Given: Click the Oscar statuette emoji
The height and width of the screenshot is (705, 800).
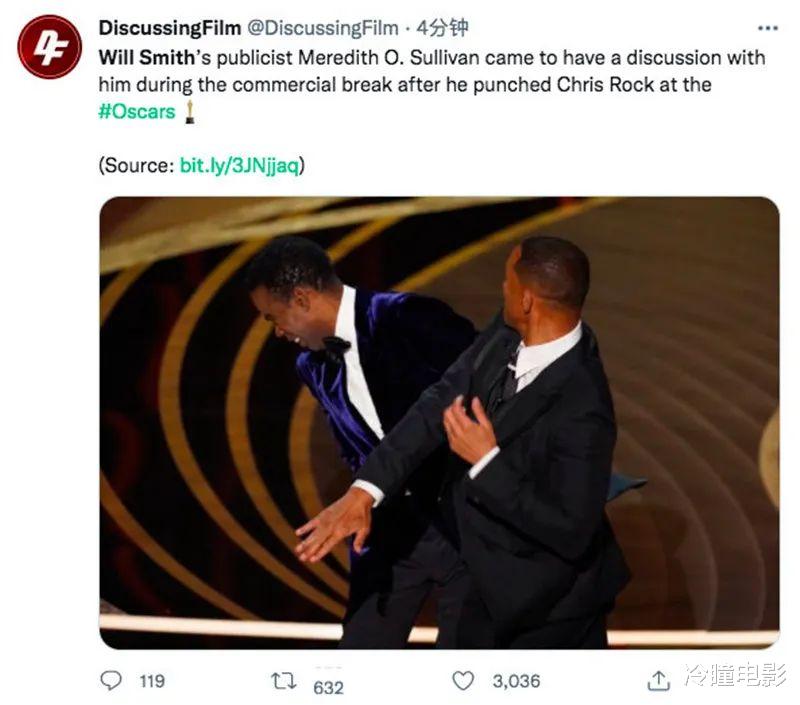Looking at the screenshot, I should (190, 112).
